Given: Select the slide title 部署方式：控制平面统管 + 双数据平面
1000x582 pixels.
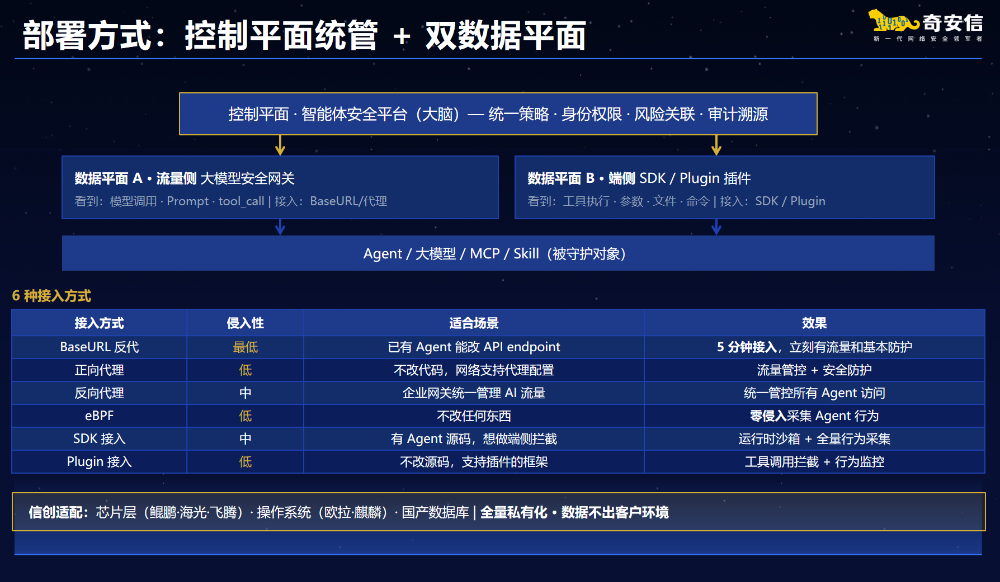Looking at the screenshot, I should tap(304, 36).
